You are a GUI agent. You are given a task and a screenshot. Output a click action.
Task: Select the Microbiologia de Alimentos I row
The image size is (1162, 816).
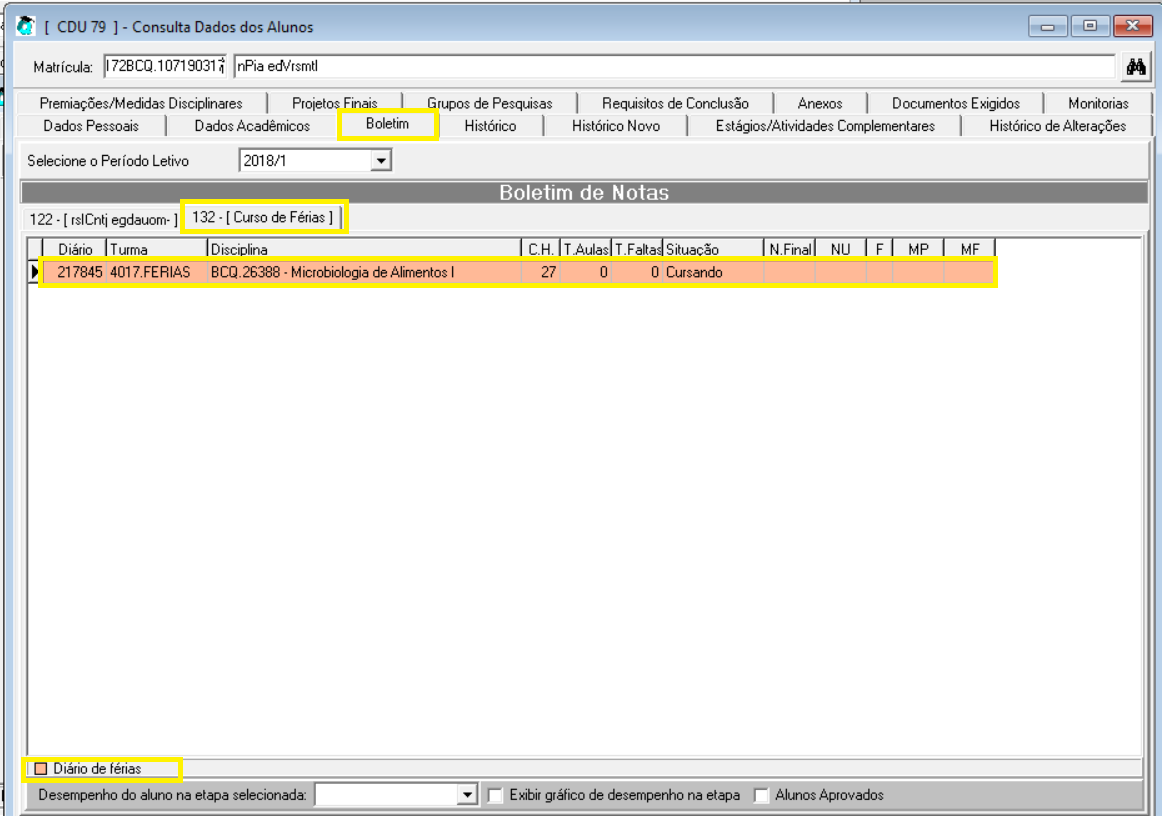tap(332, 272)
